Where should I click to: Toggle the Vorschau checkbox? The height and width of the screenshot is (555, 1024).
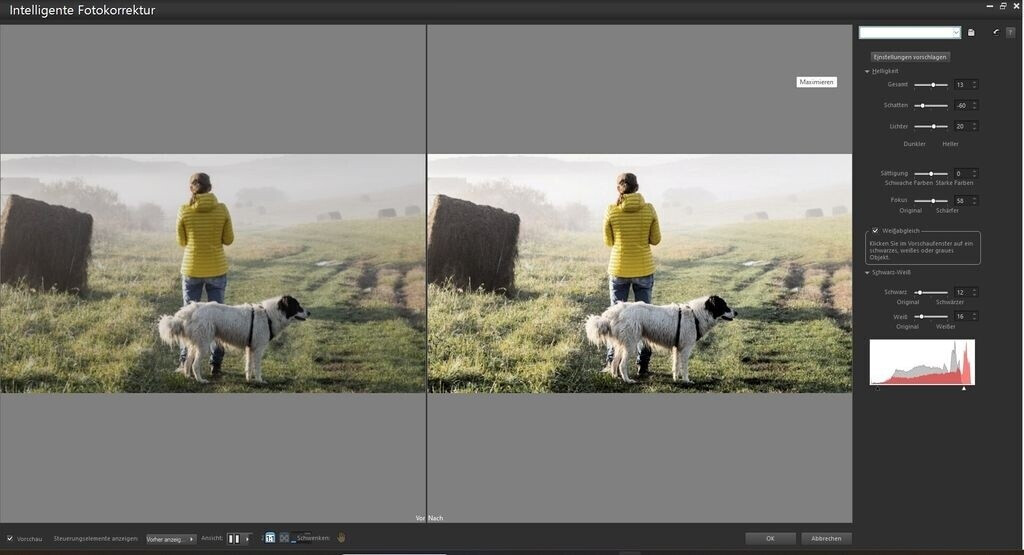[x=10, y=539]
